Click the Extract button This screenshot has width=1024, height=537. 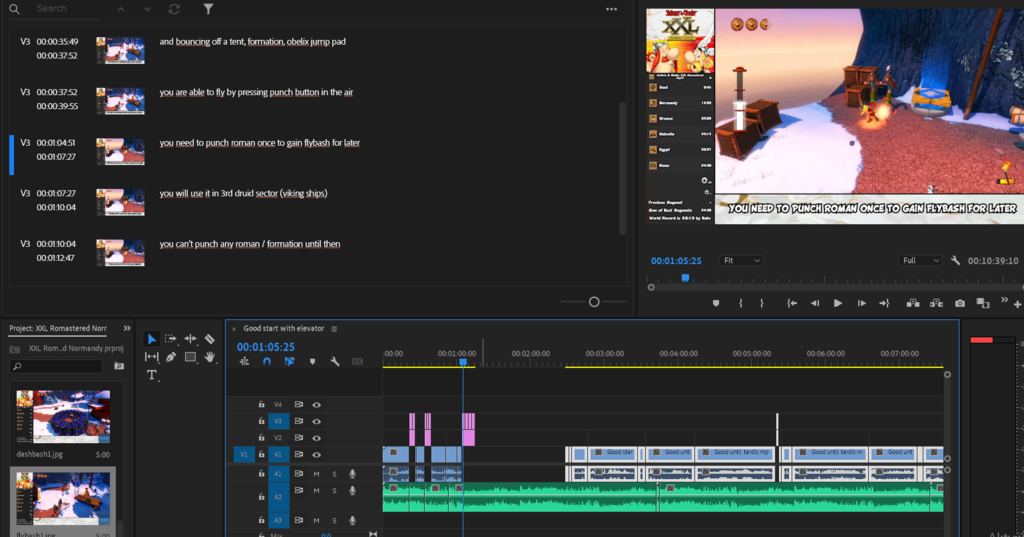pyautogui.click(x=936, y=303)
